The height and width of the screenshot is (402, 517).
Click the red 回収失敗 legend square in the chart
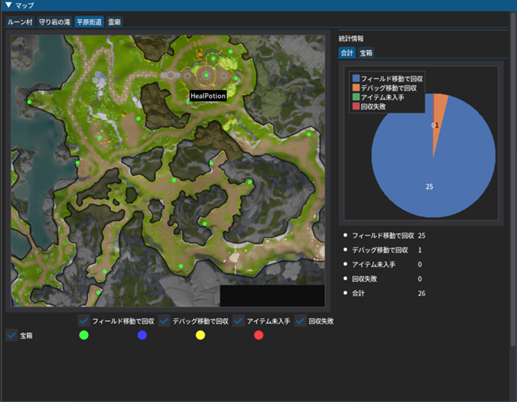pos(356,106)
